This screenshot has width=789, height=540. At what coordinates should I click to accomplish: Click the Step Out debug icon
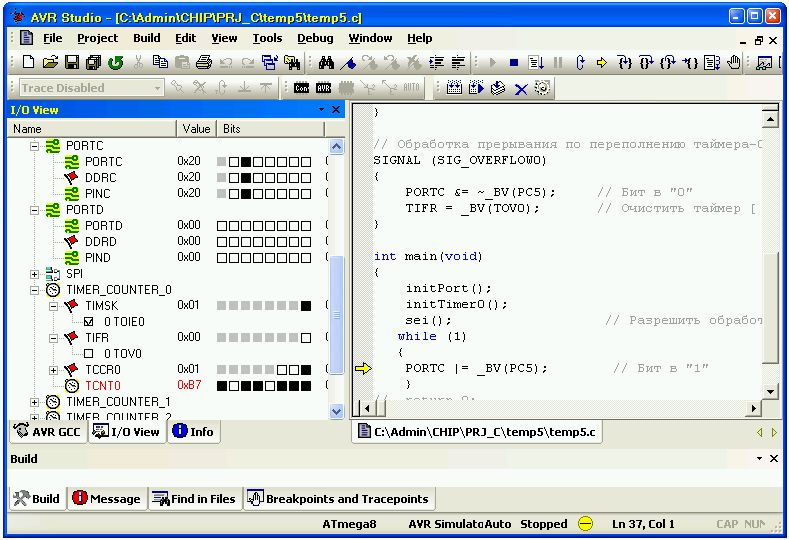tap(668, 62)
